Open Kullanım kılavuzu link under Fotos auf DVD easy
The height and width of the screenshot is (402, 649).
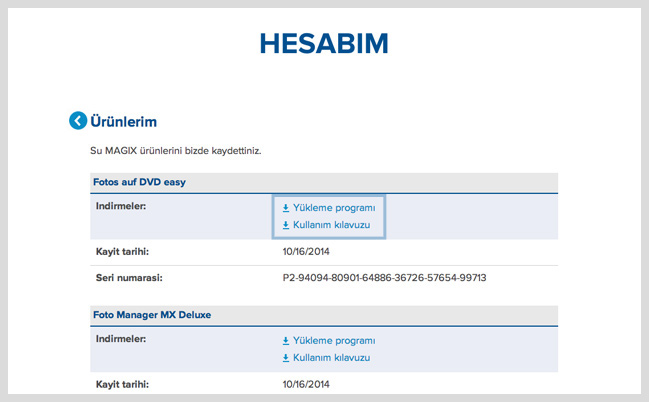pyautogui.click(x=332, y=225)
